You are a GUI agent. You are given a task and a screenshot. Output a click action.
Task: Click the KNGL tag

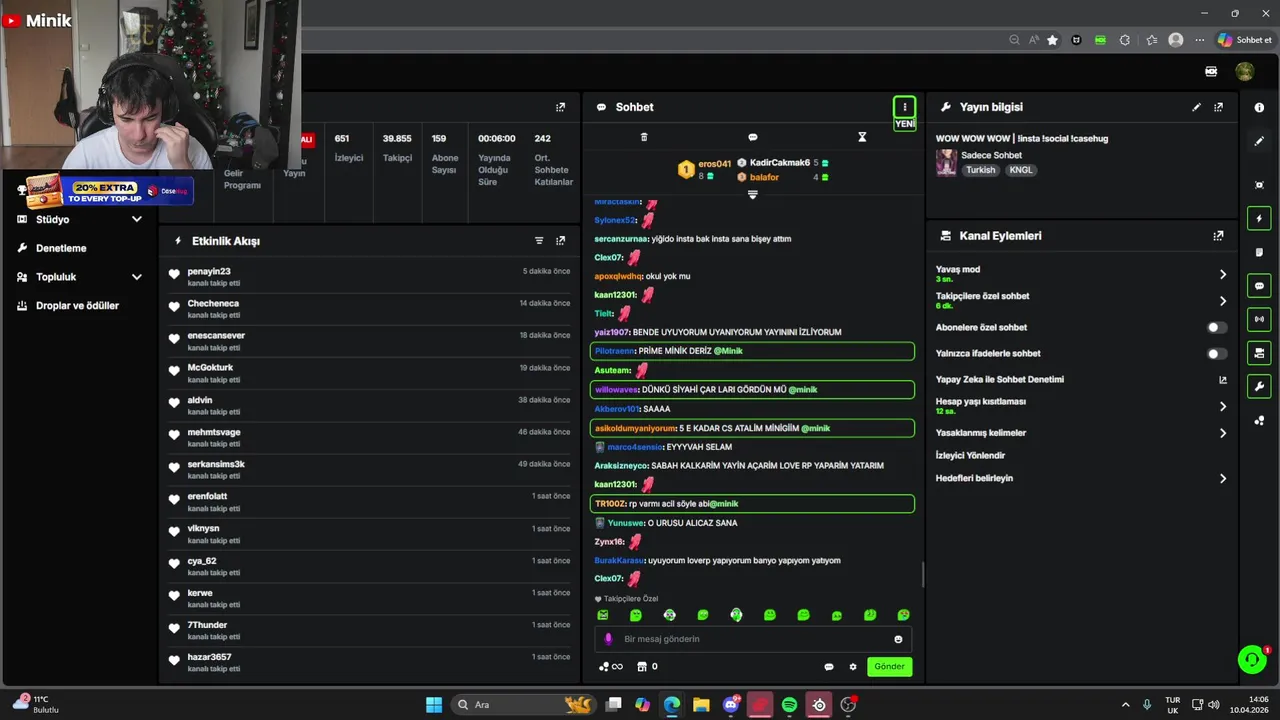tap(1021, 170)
